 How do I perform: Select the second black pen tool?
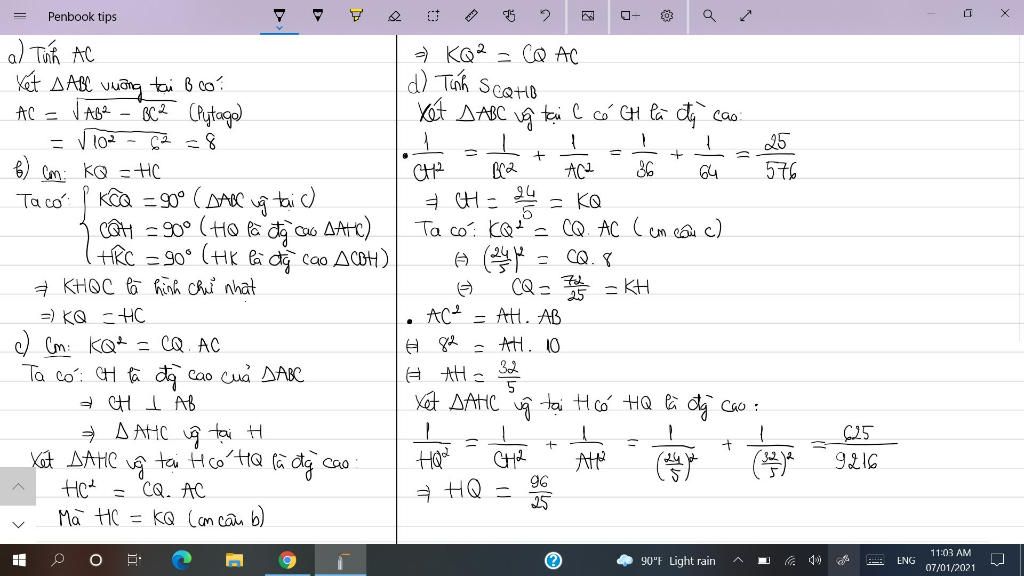317,15
